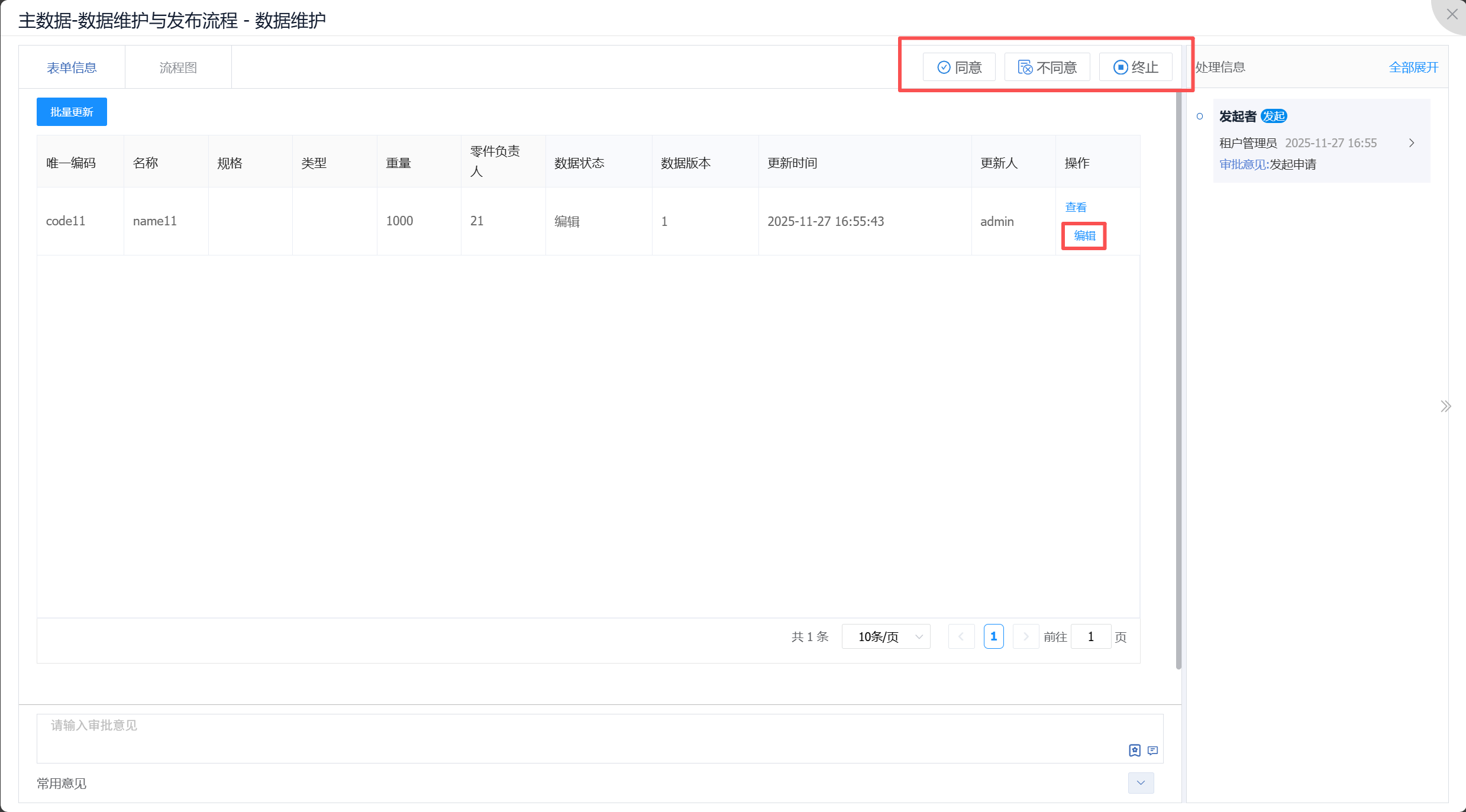Click the next page arrow
The height and width of the screenshot is (812, 1466).
[x=1026, y=637]
